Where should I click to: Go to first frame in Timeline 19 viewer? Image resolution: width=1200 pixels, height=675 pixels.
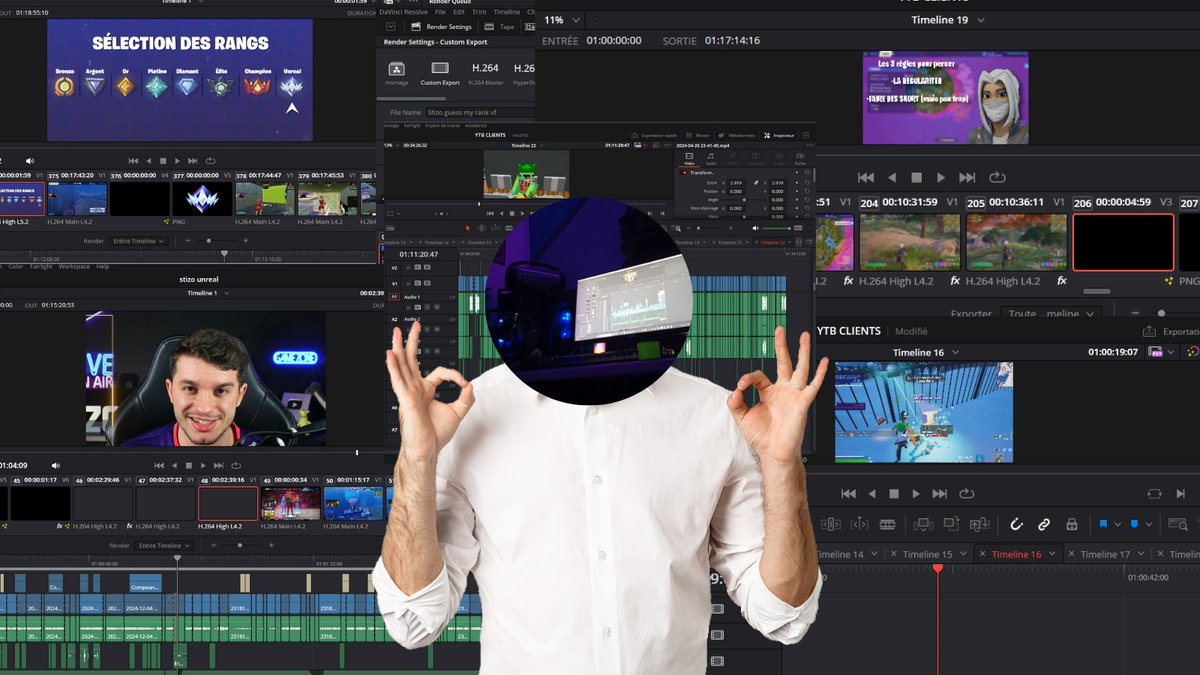(x=867, y=177)
